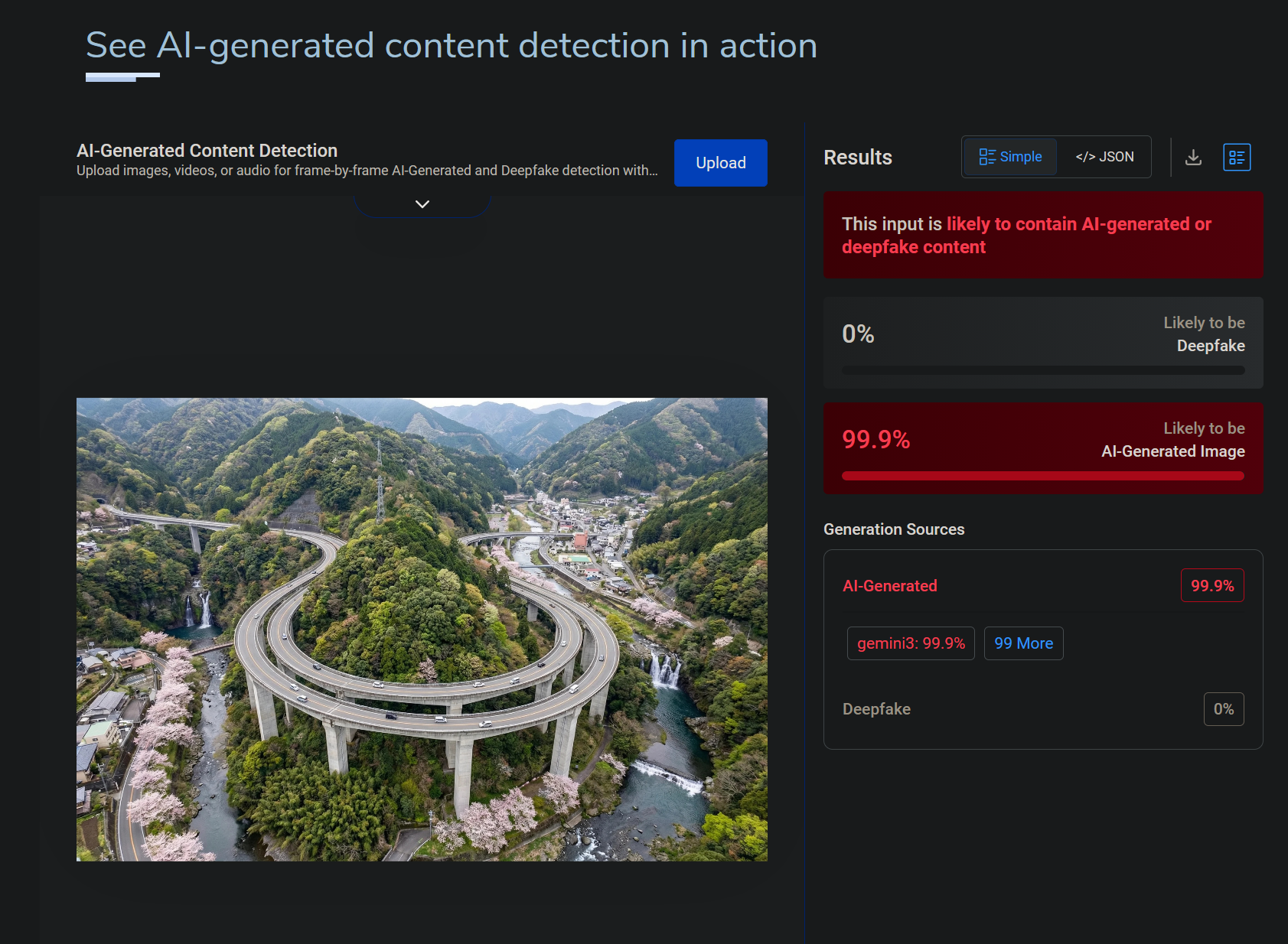Click the Deepfake 0% badge
Screen dimensions: 1288x944
coord(1224,709)
